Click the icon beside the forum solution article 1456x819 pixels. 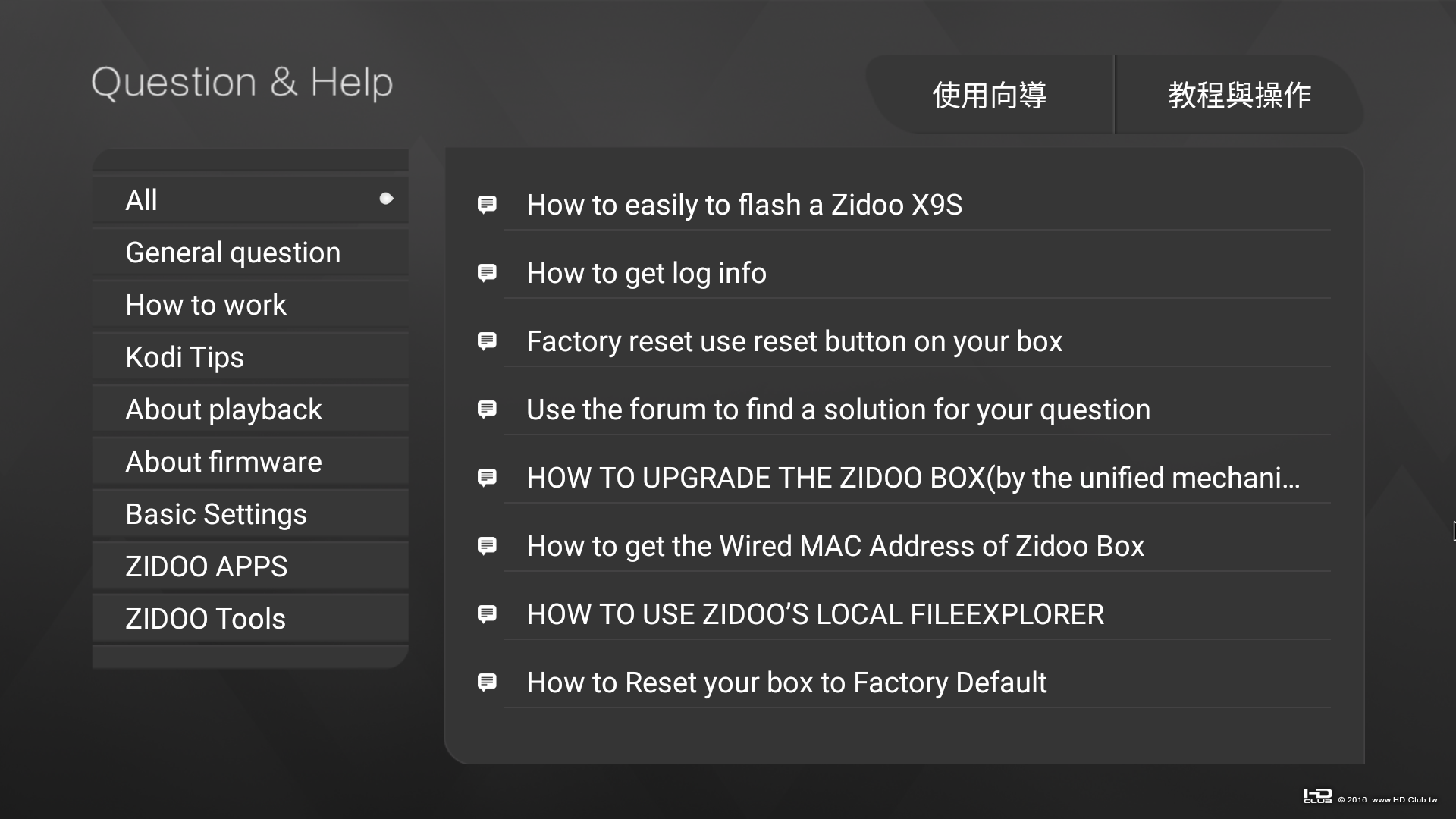[x=487, y=409]
